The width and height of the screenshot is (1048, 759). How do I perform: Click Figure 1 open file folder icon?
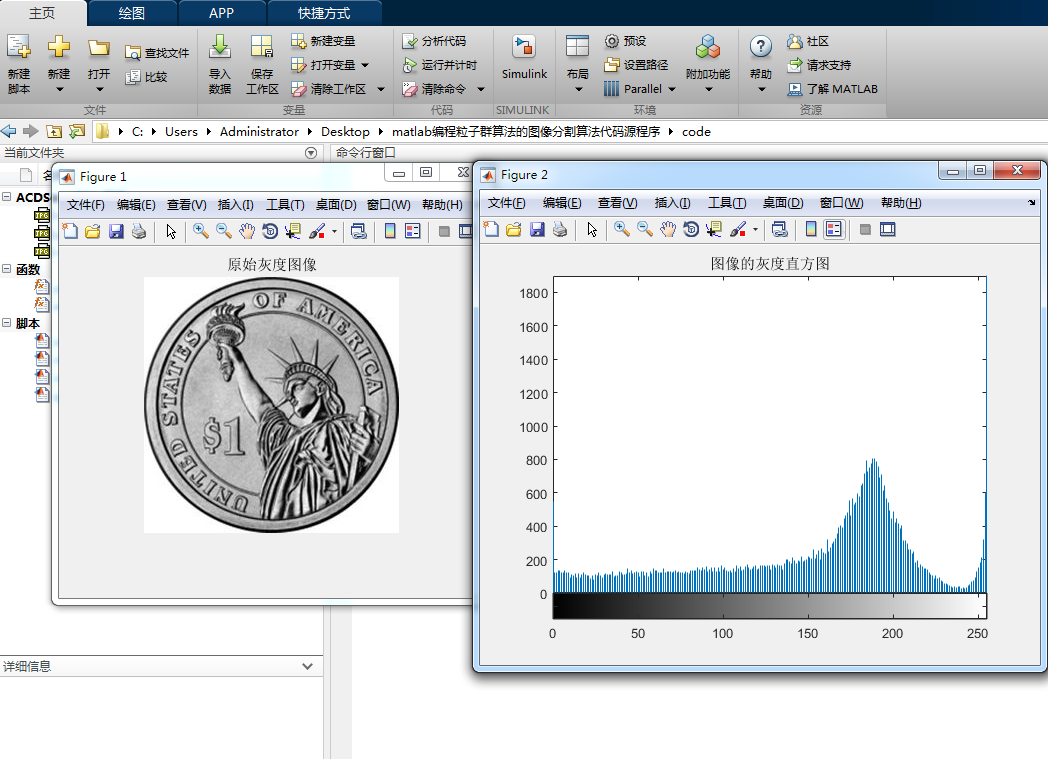click(x=92, y=231)
